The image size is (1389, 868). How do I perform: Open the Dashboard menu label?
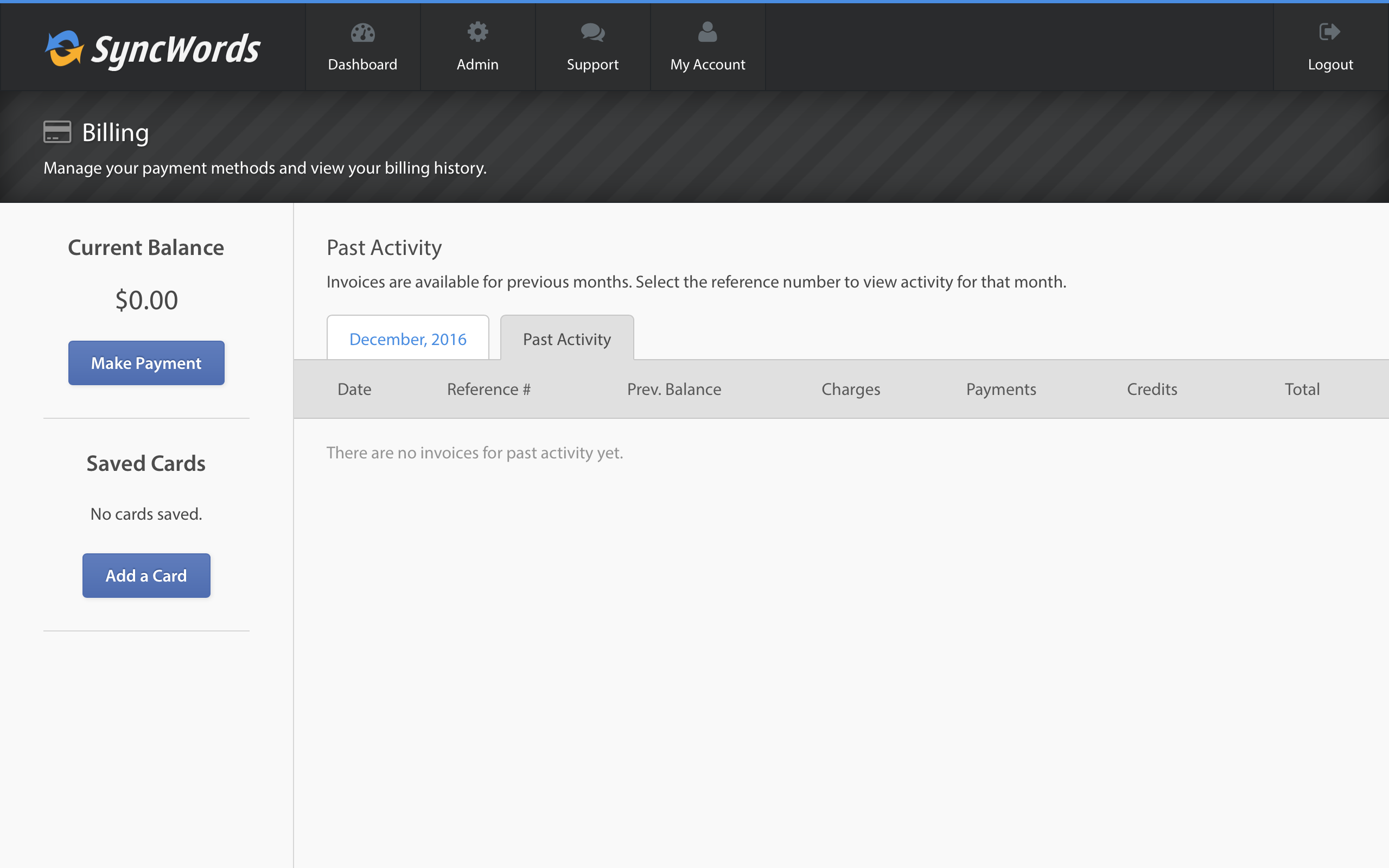tap(363, 65)
